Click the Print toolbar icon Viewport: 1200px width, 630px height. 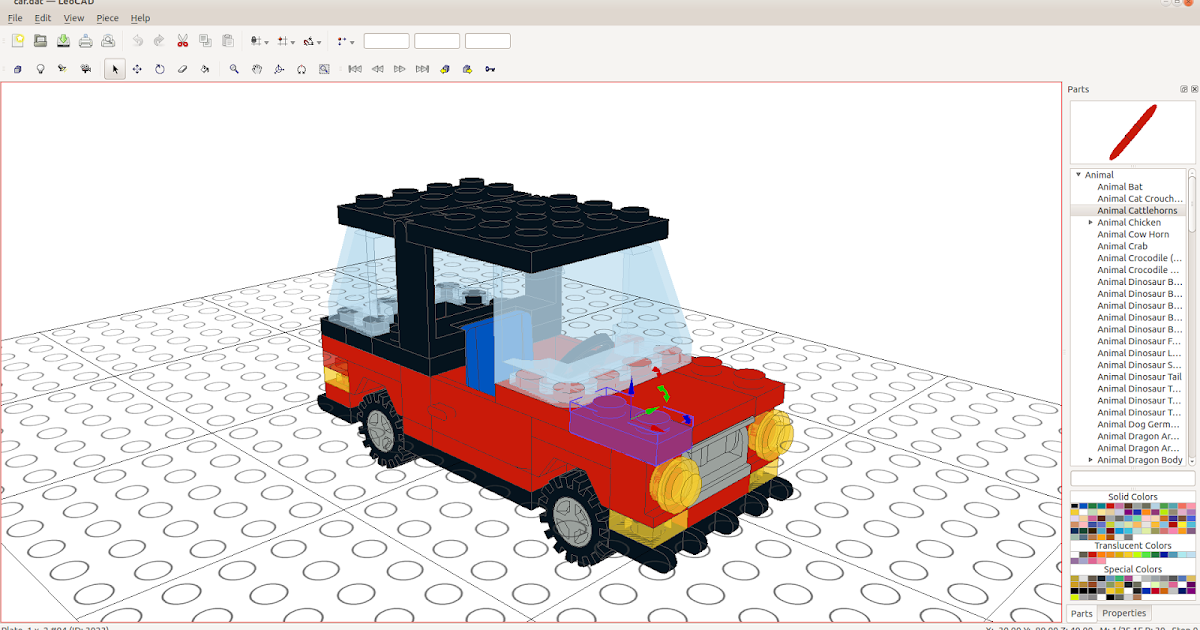(86, 41)
